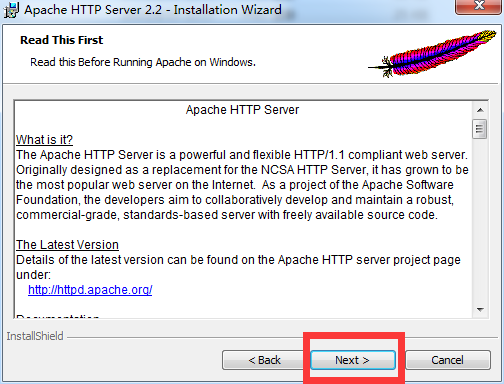Click the scrollbar up arrow
504x384 pixels.
(x=480, y=110)
